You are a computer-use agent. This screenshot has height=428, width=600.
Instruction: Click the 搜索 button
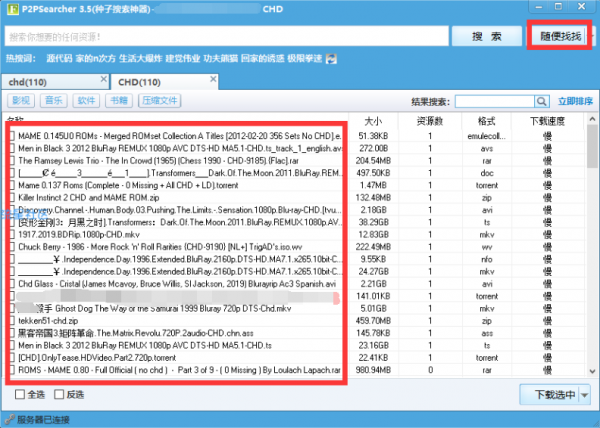tap(487, 36)
